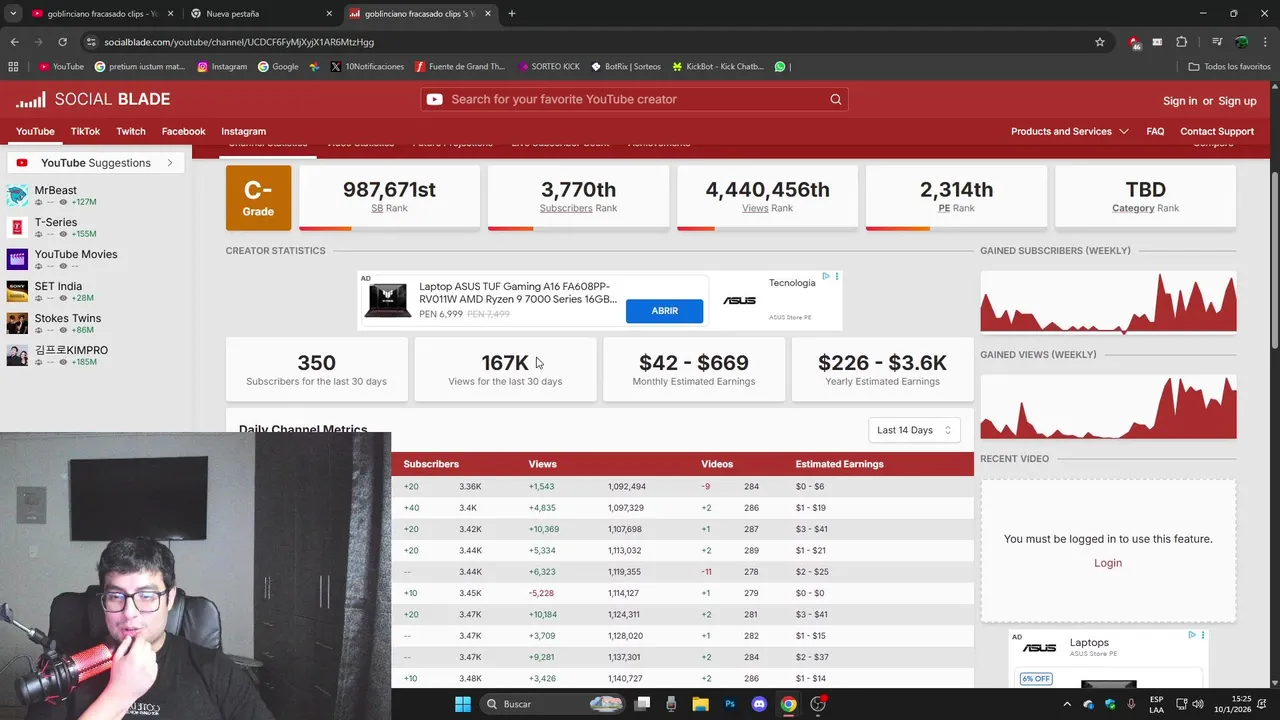
Task: Click the YouTube icon in search box
Action: 435,99
